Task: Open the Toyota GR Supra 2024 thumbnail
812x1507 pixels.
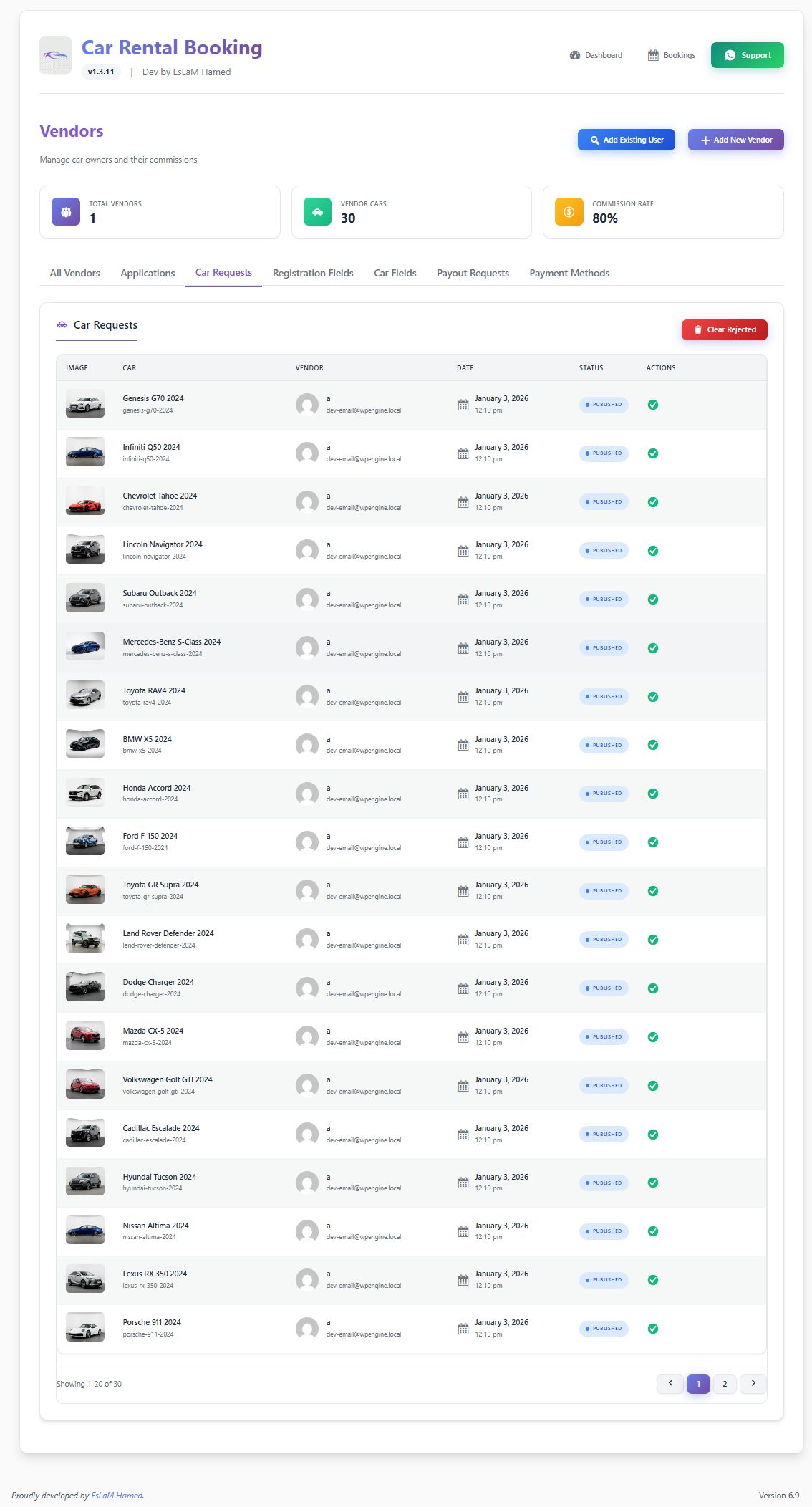Action: point(85,890)
